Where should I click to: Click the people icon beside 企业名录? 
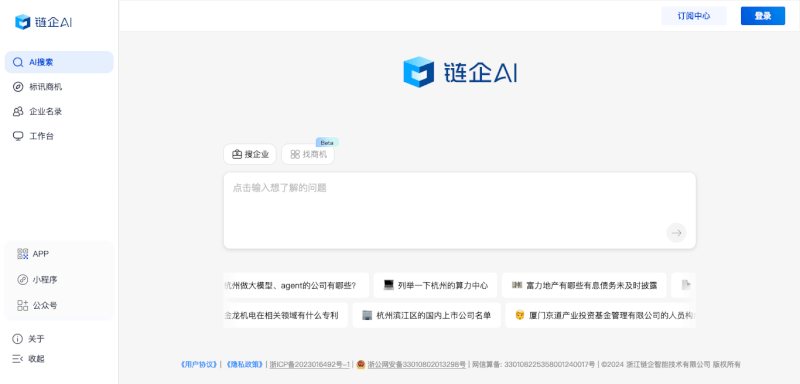point(18,111)
